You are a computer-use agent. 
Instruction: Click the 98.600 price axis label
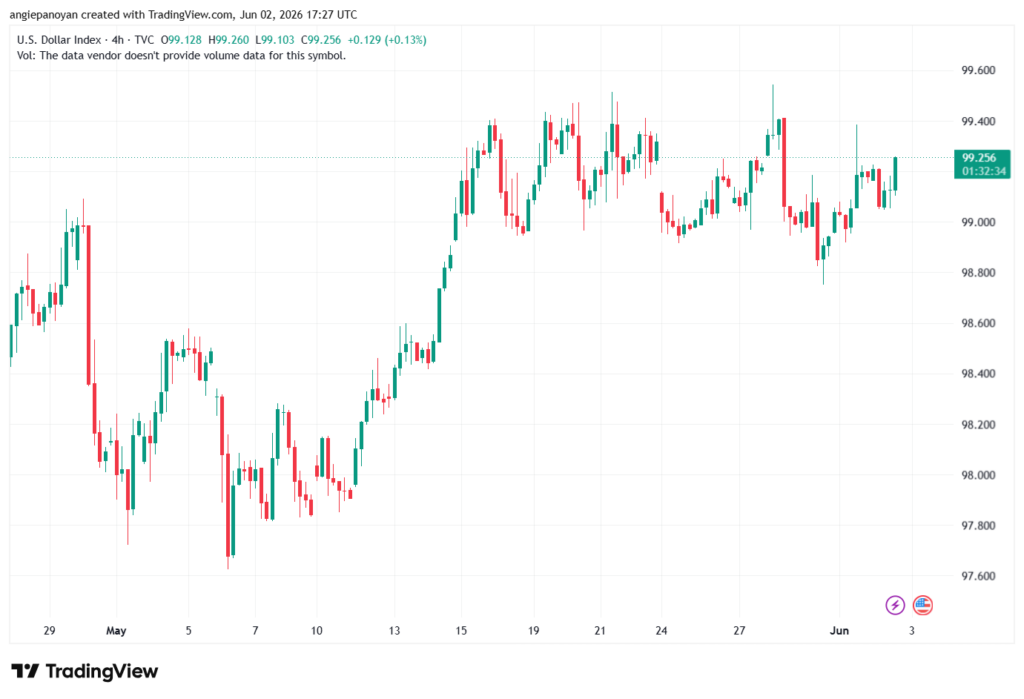coord(978,323)
